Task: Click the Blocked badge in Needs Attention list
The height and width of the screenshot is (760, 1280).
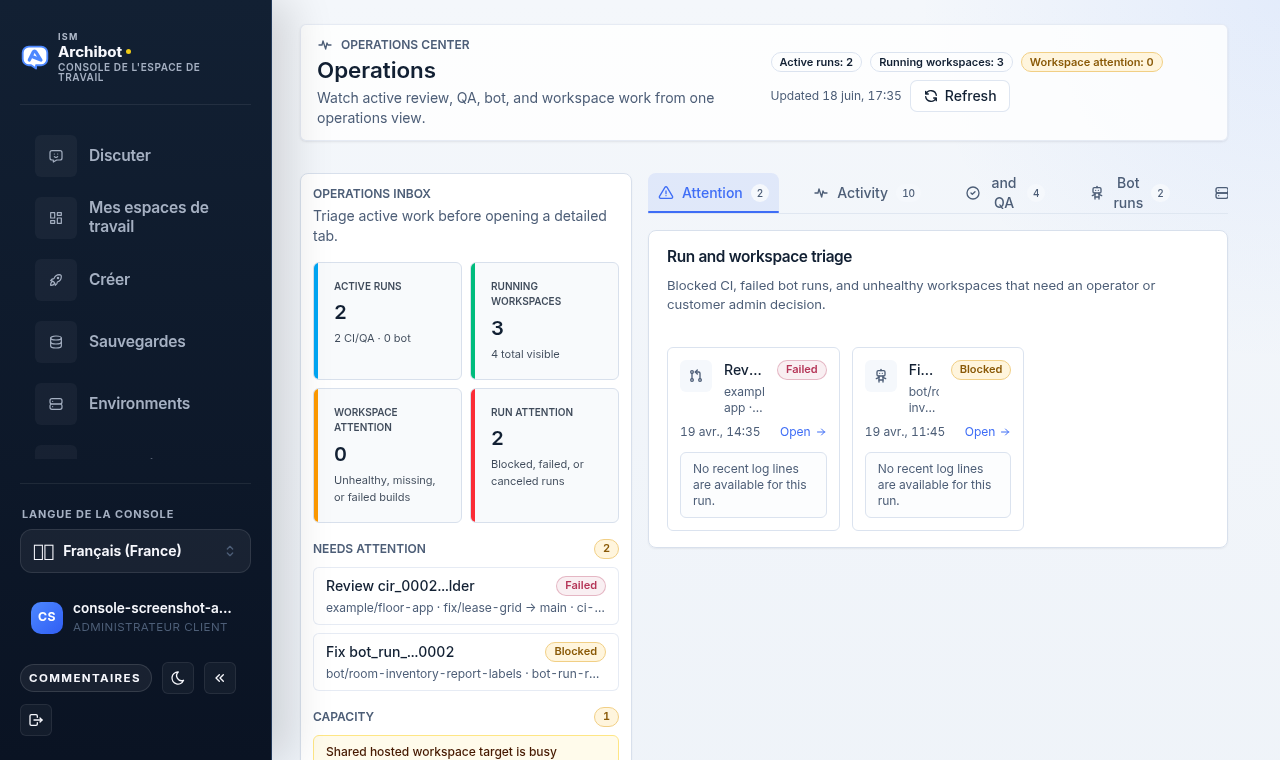Action: (576, 652)
